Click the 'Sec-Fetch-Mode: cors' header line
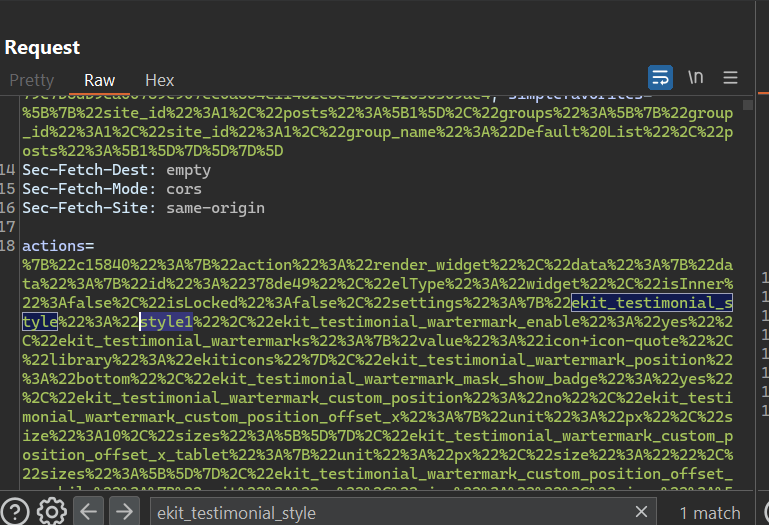 [x=112, y=189]
